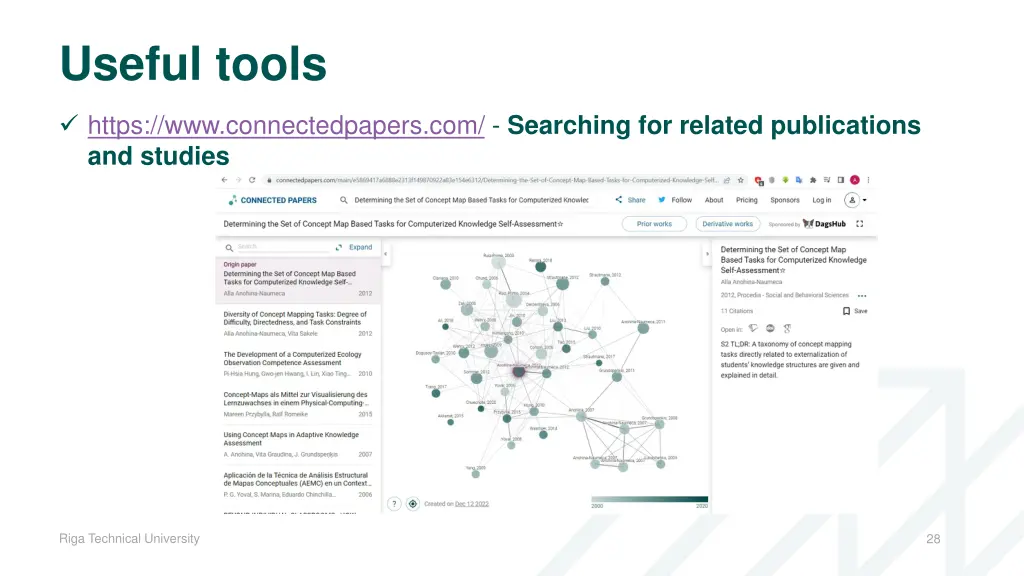
Task: Click the Prior works button
Action: [x=654, y=224]
